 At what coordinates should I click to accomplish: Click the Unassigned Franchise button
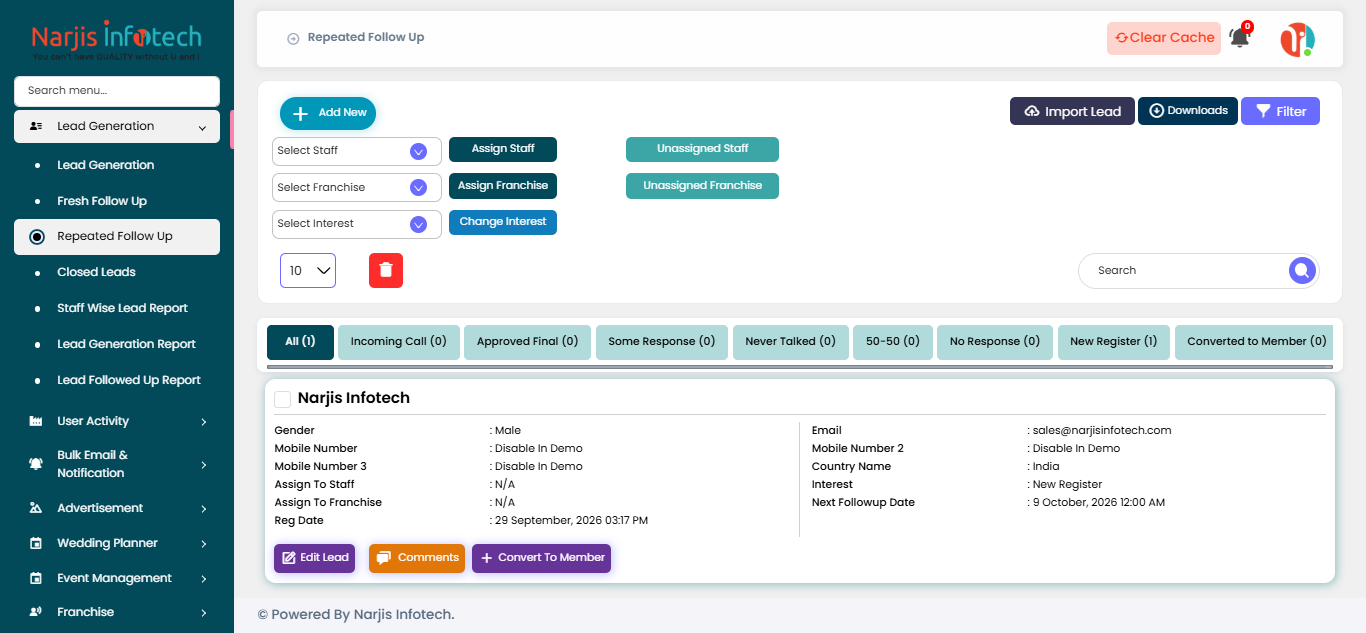702,186
